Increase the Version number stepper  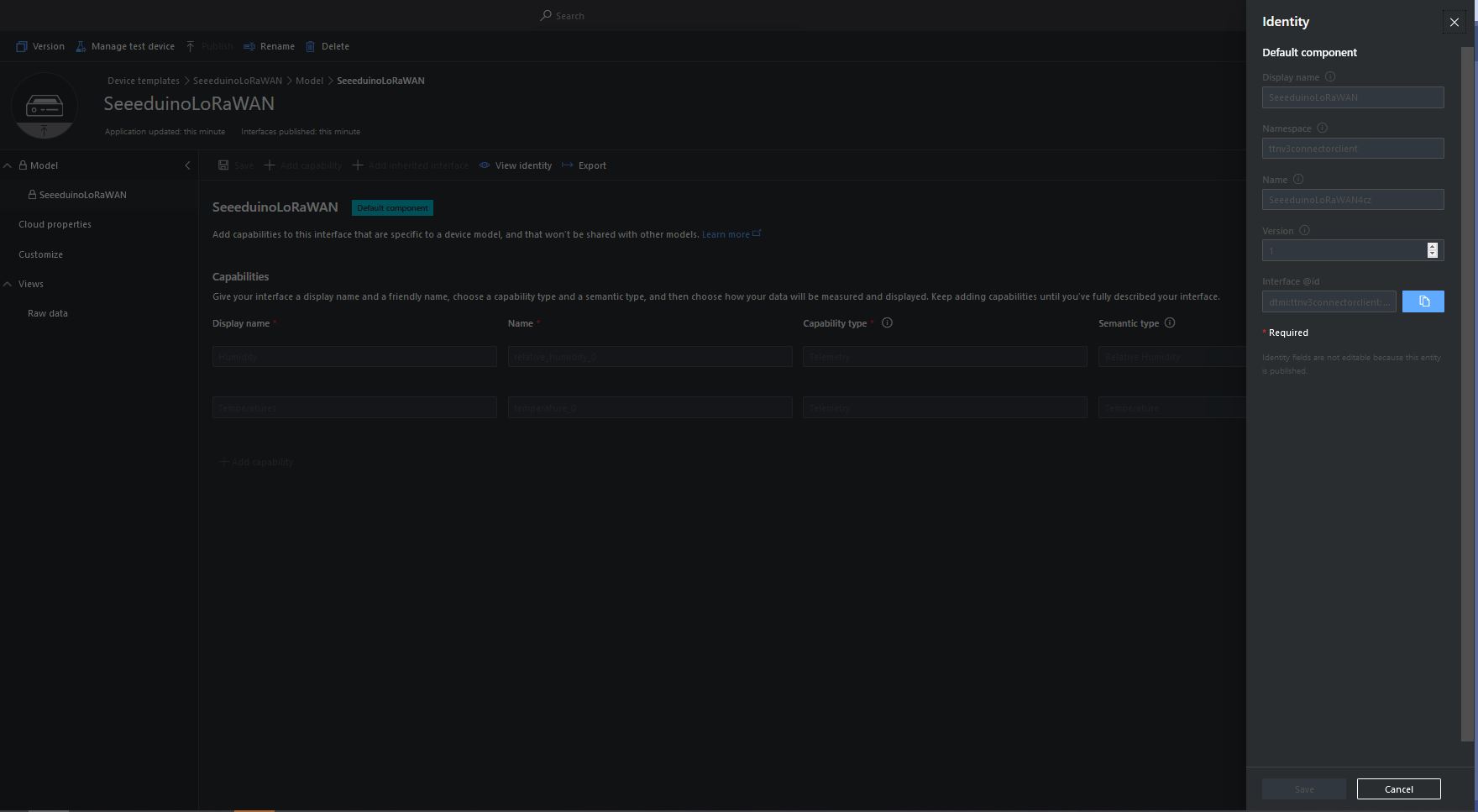(1432, 246)
